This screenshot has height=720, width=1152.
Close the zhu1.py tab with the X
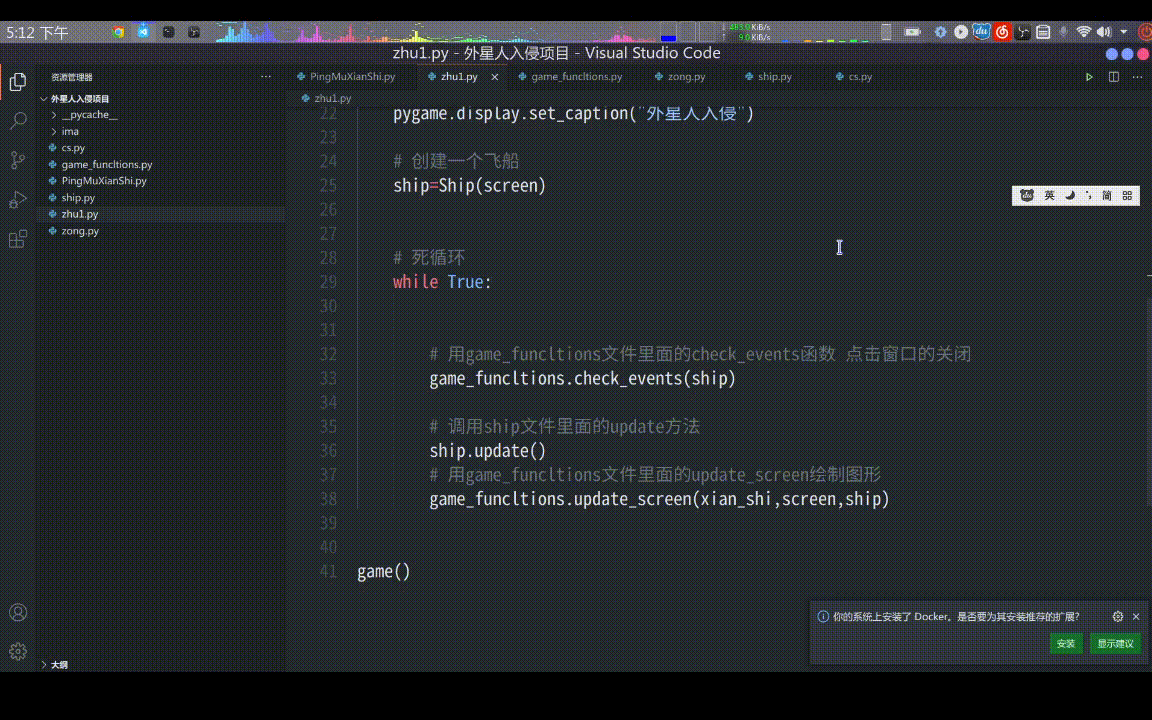tap(494, 76)
